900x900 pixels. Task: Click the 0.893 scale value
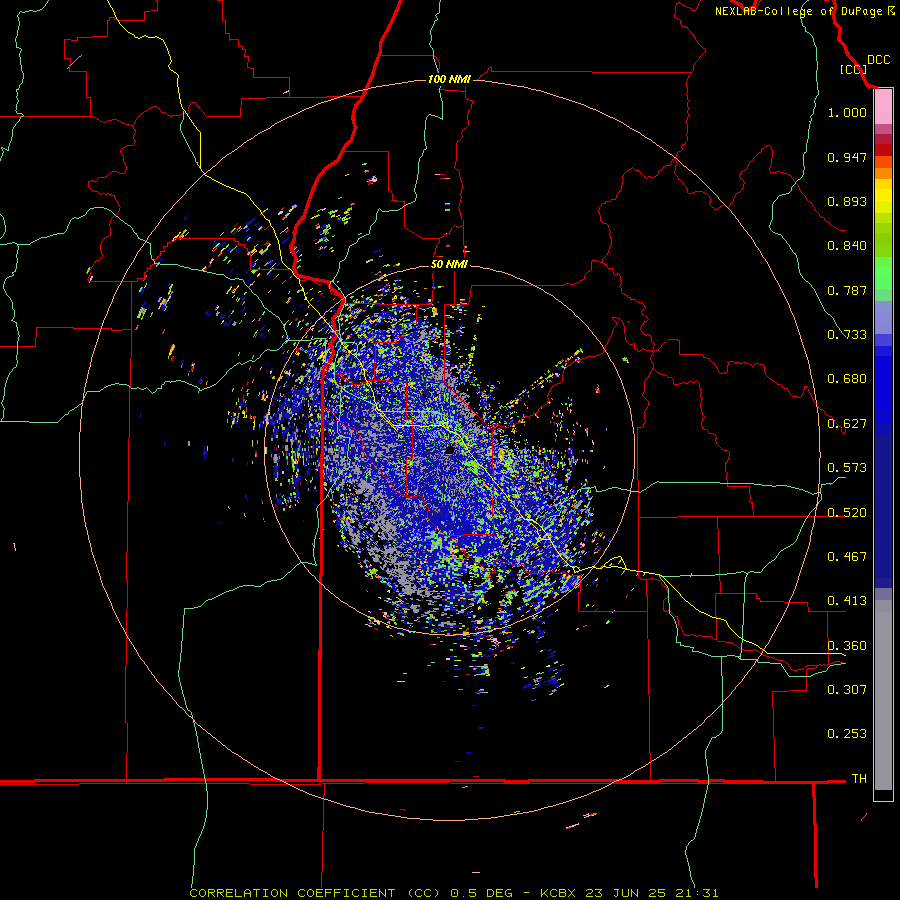click(x=847, y=201)
